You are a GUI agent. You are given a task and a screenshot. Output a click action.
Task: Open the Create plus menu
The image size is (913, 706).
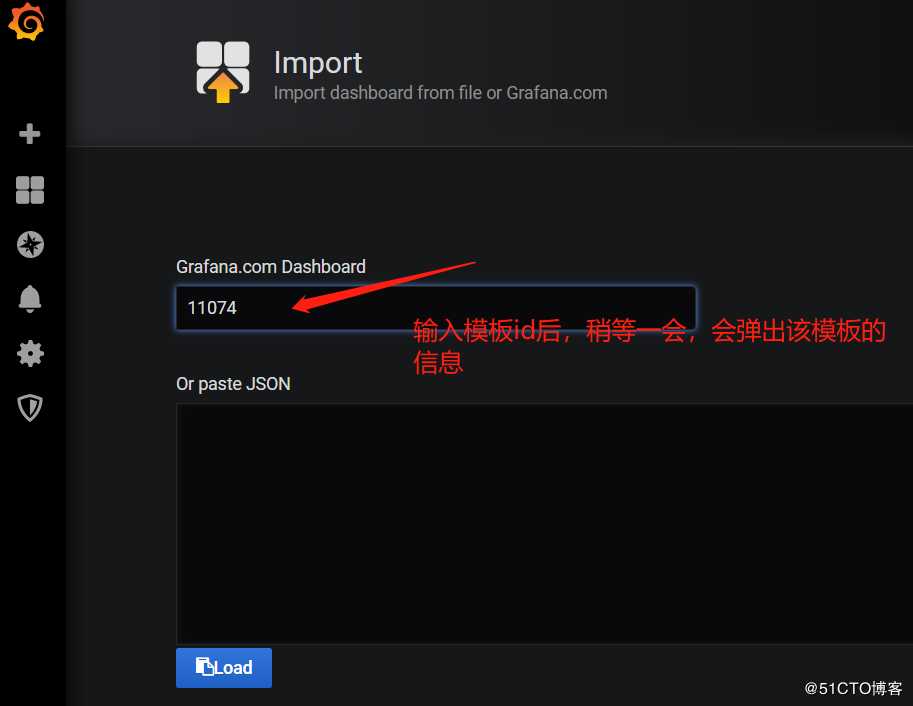tap(30, 133)
